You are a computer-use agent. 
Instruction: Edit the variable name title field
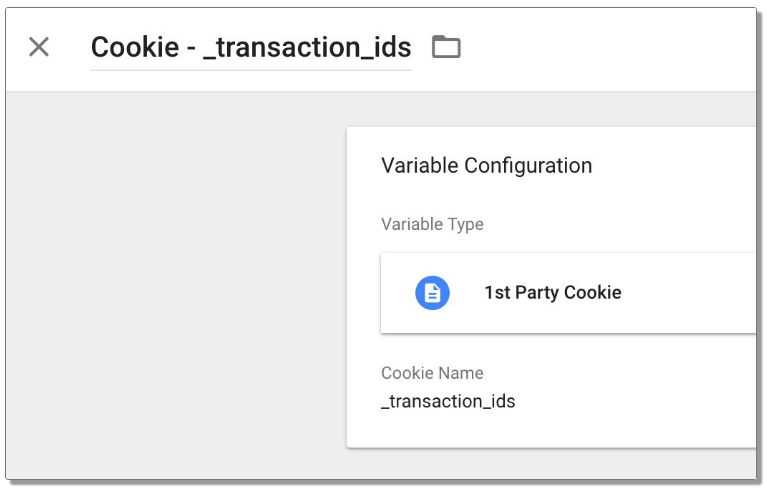[250, 47]
